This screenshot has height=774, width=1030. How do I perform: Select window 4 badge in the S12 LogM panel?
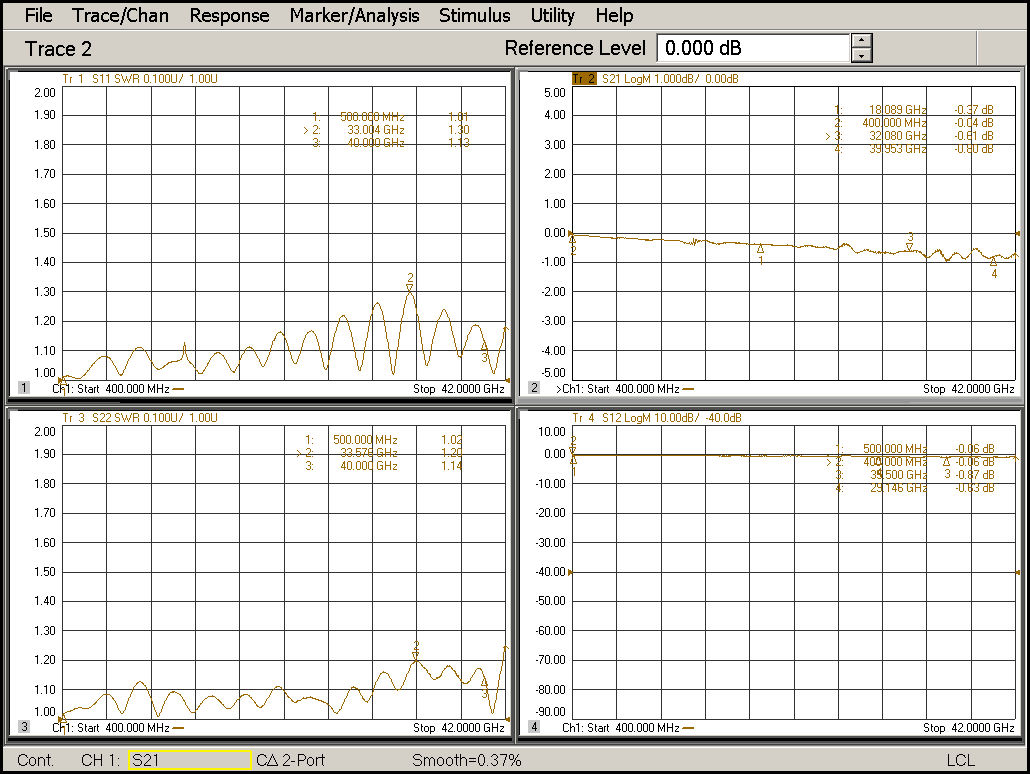click(x=533, y=724)
